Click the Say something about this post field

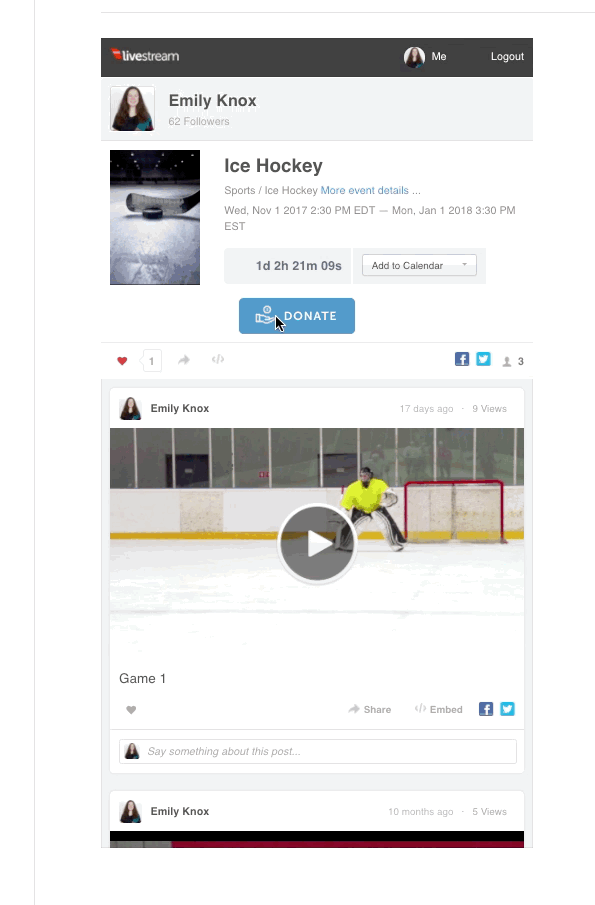[x=317, y=751]
